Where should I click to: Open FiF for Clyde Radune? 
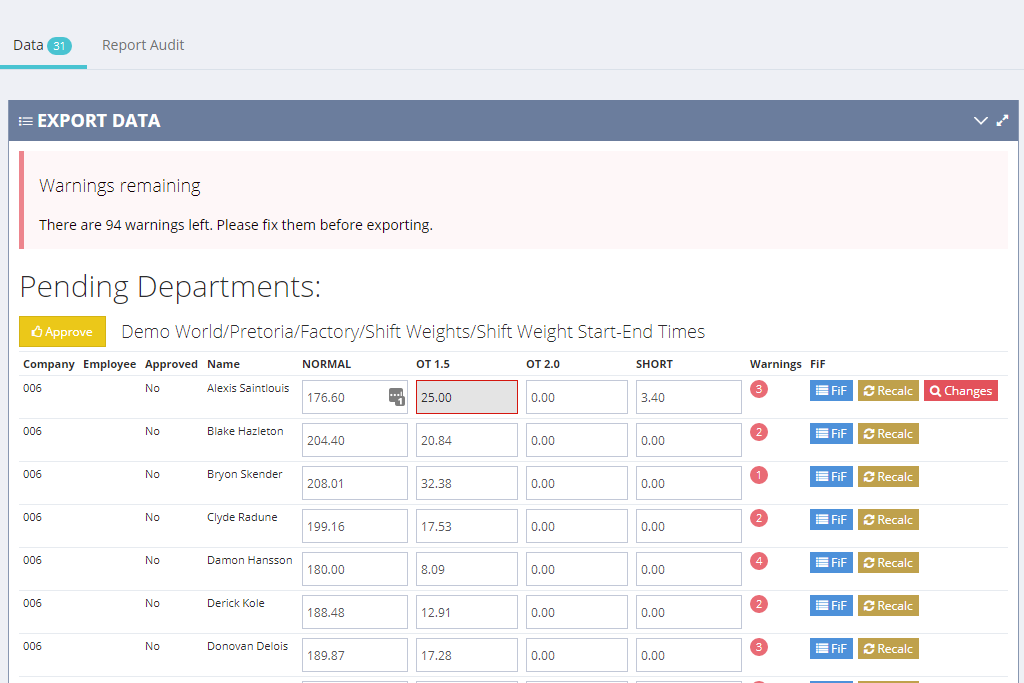coord(831,520)
